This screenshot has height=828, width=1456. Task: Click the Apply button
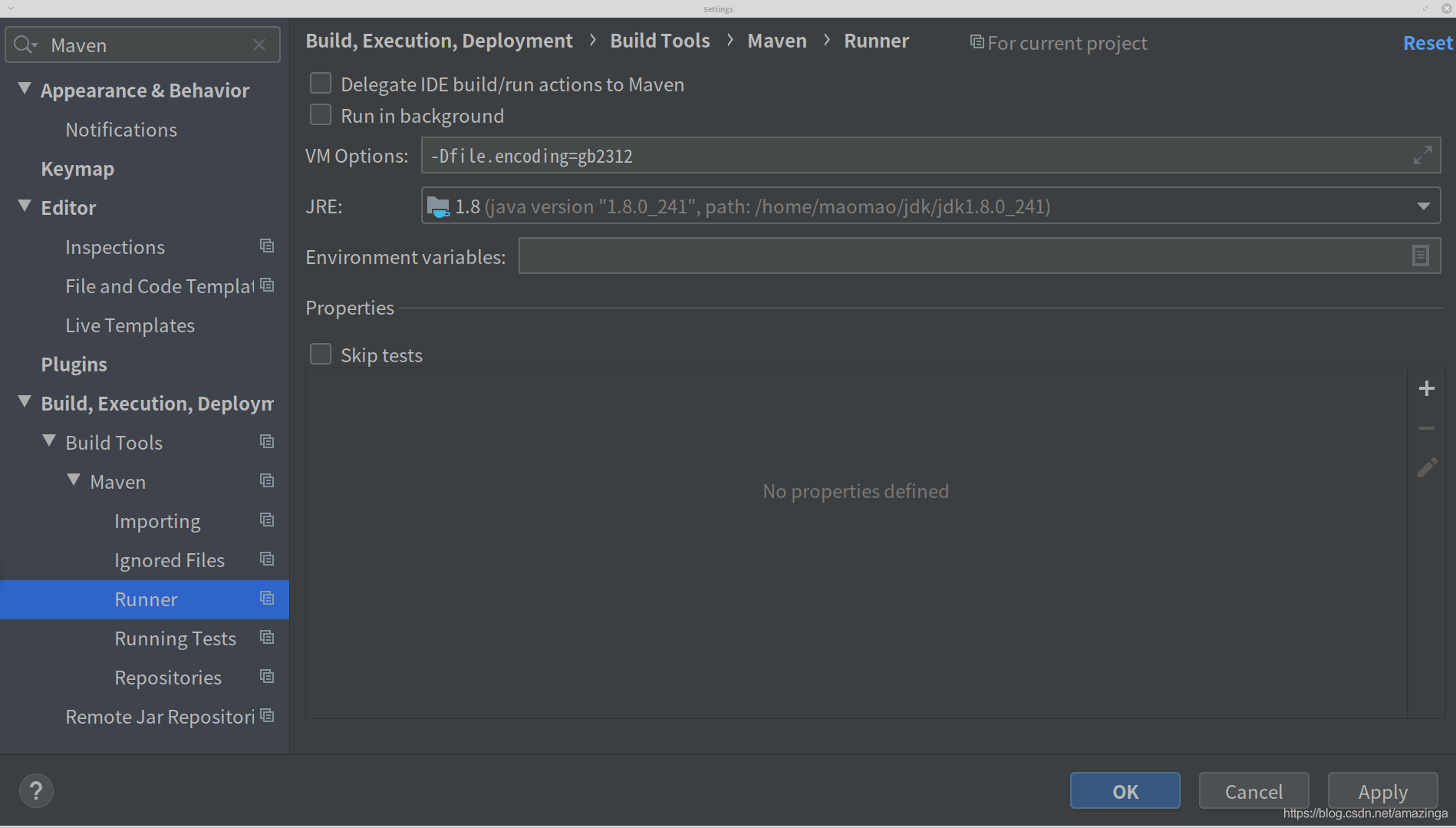point(1382,791)
